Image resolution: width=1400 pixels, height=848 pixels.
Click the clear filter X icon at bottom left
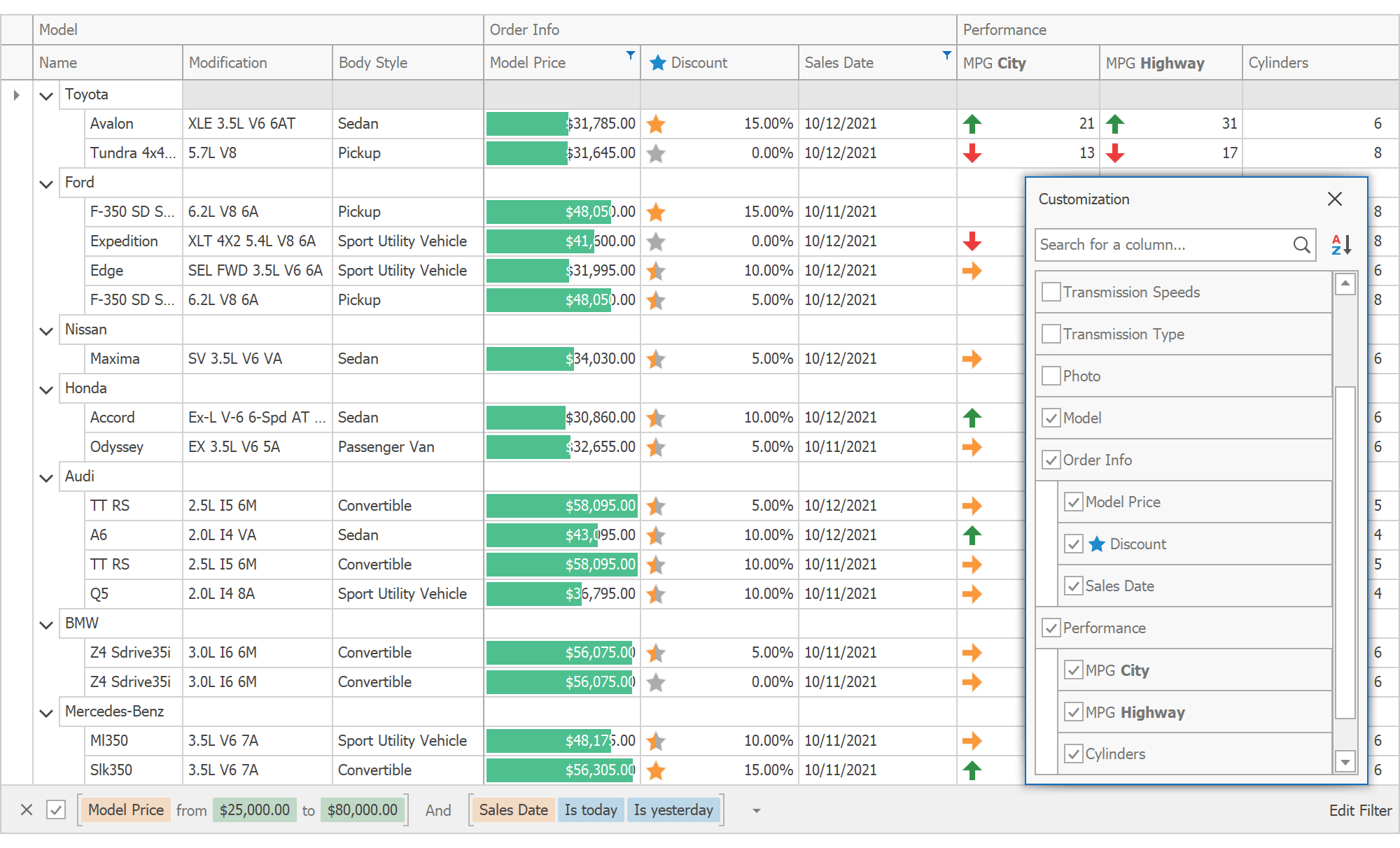click(x=27, y=810)
